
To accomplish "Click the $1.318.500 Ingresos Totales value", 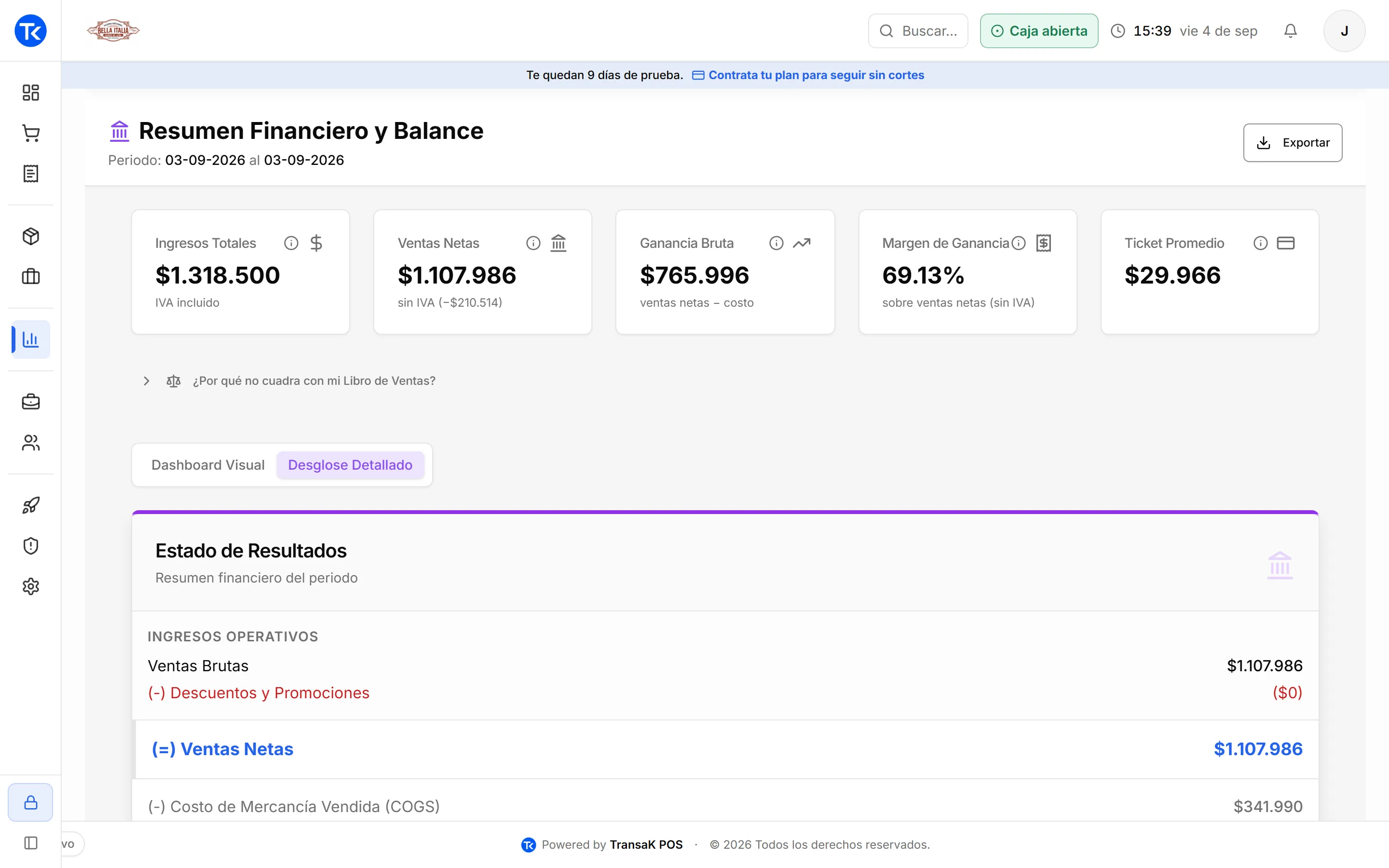I will [218, 275].
